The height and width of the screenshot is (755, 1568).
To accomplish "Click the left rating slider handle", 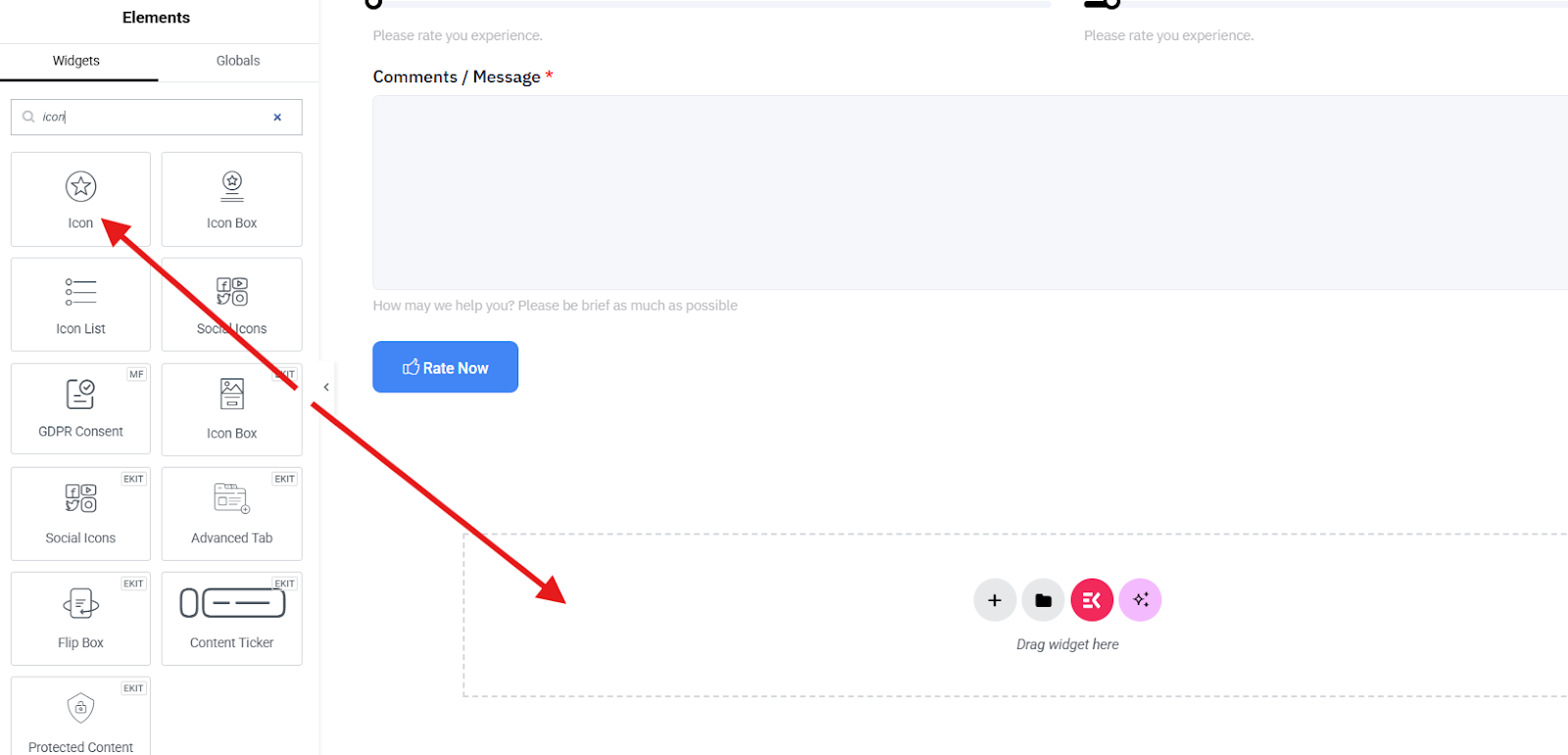I will 373,3.
